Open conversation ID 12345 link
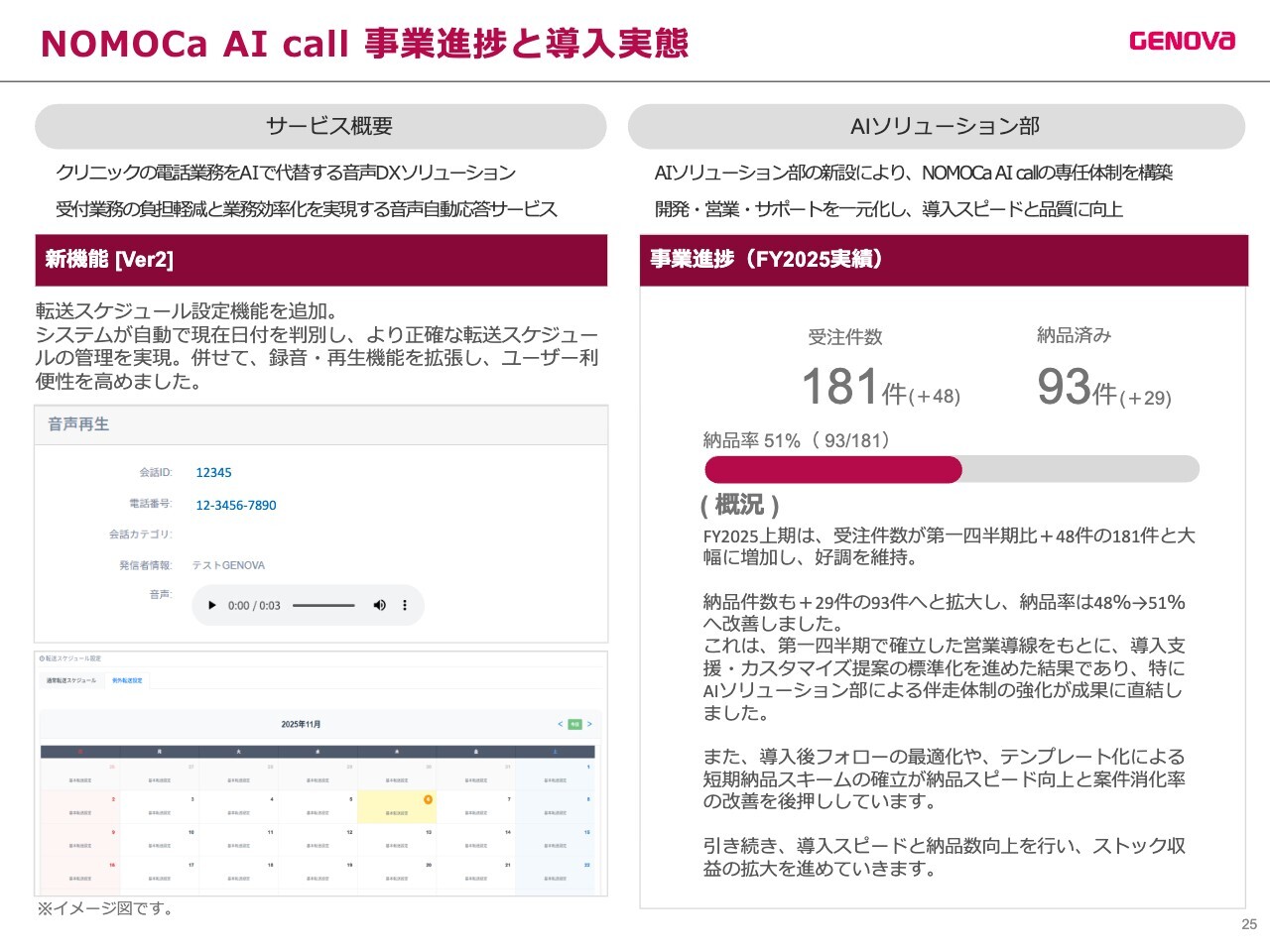This screenshot has height=952, width=1270. [x=213, y=473]
